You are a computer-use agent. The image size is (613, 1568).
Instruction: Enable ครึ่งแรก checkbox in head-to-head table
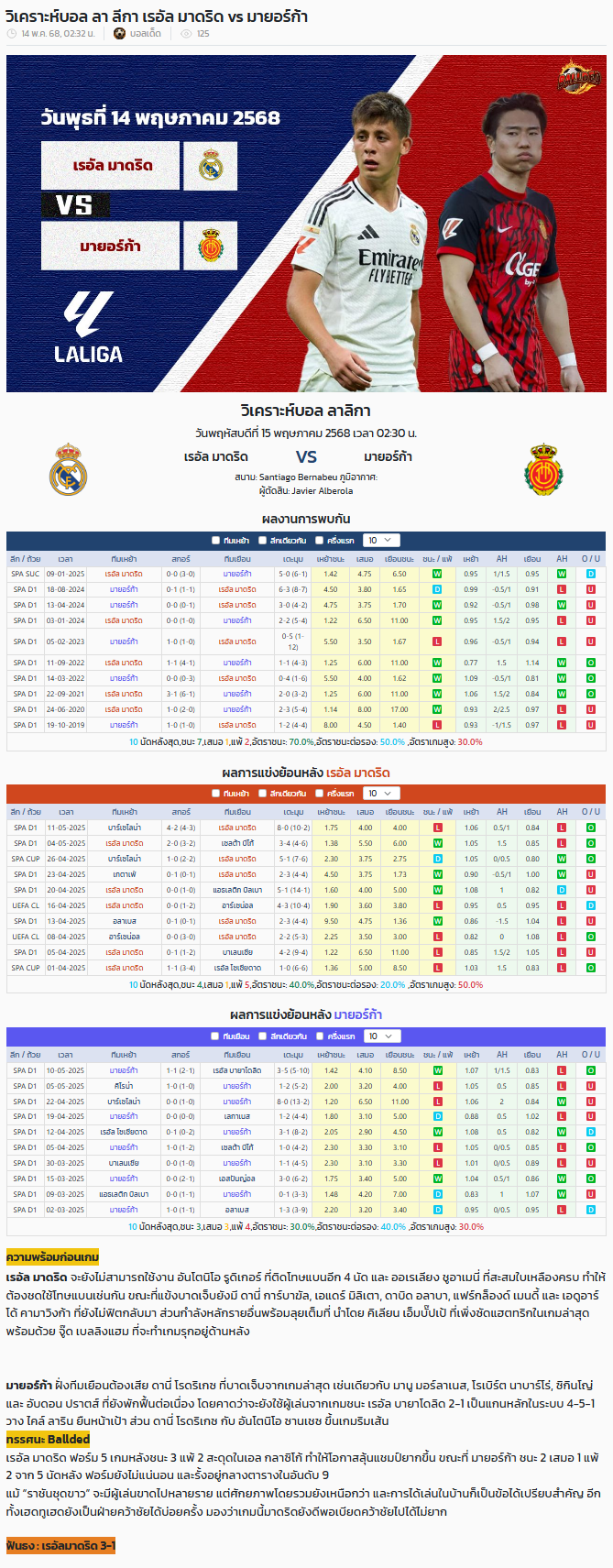point(320,541)
